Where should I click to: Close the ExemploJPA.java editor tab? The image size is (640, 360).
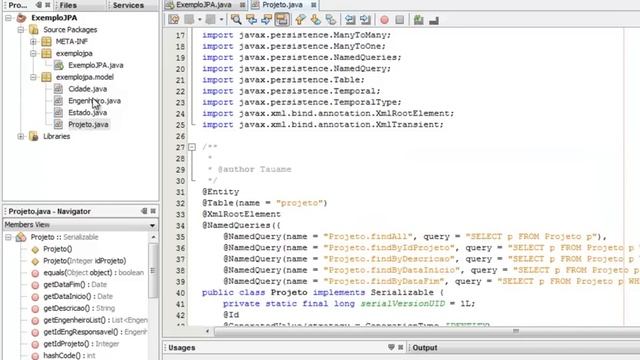[242, 5]
